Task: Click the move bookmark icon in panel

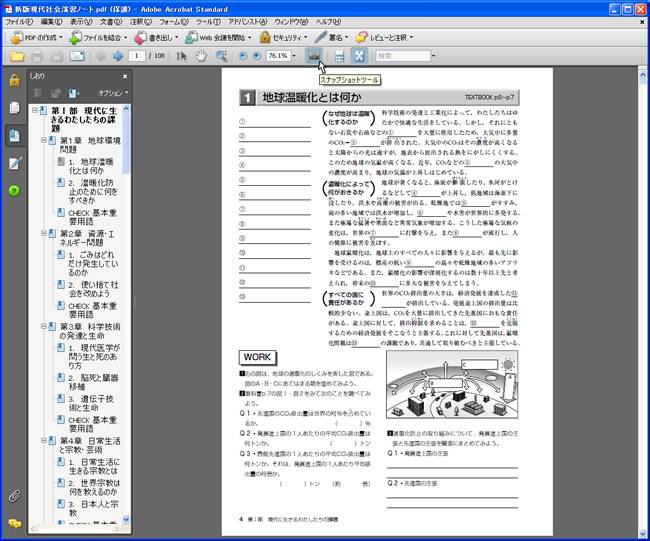Action: [56, 93]
